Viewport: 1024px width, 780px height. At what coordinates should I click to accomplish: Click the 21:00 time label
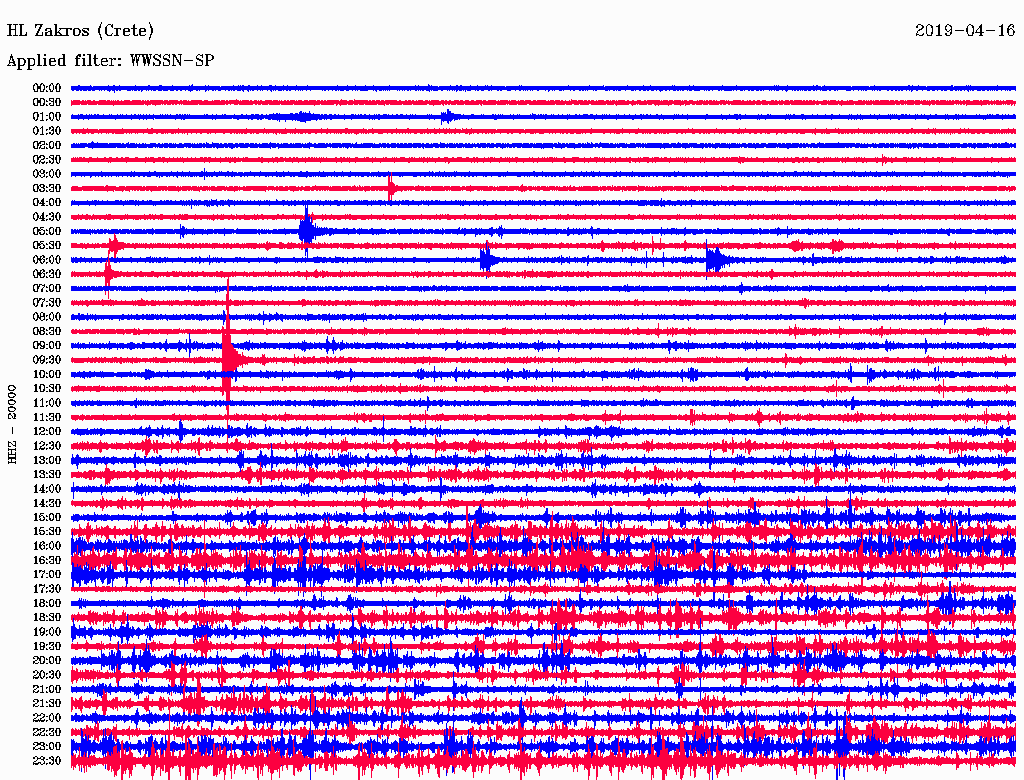(x=47, y=689)
